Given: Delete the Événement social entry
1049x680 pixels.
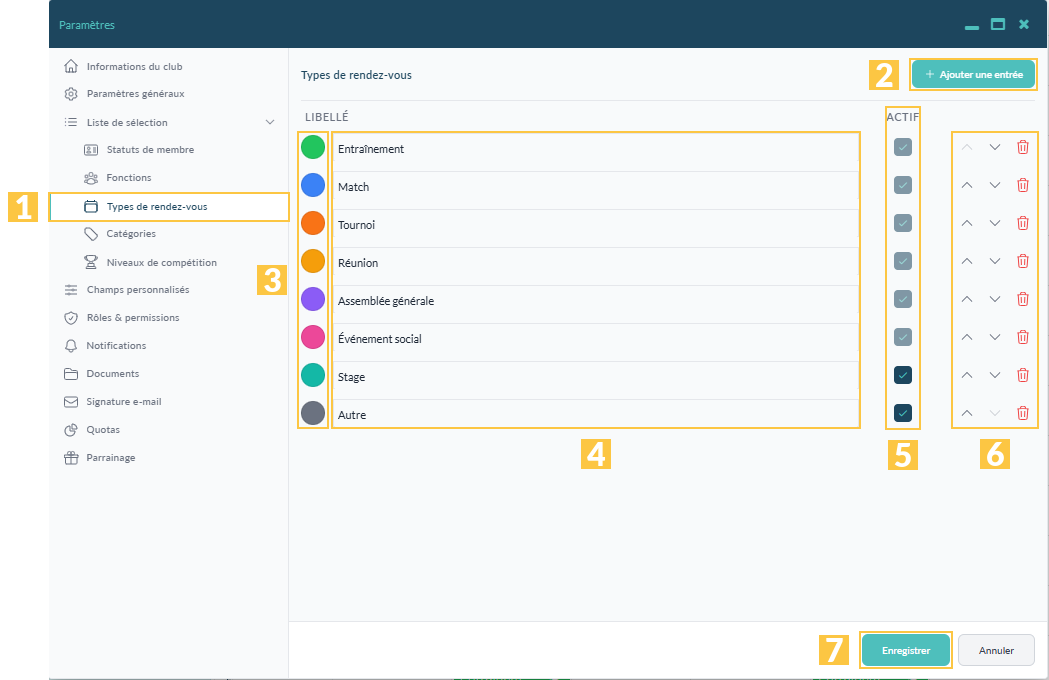Looking at the screenshot, I should click(1022, 337).
